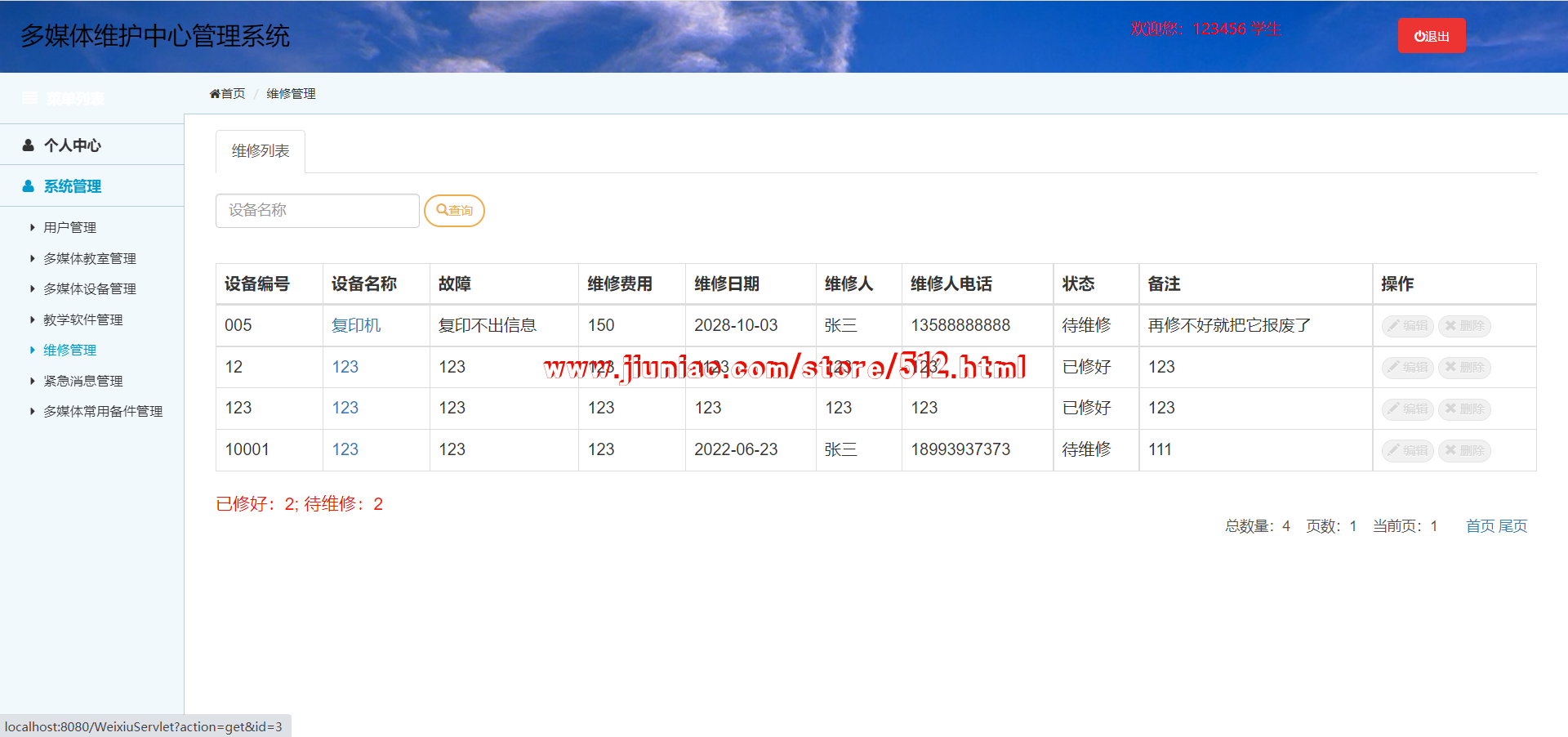This screenshot has height=737, width=1568.
Task: Click the red 退出 logout power button
Action: 1432,36
